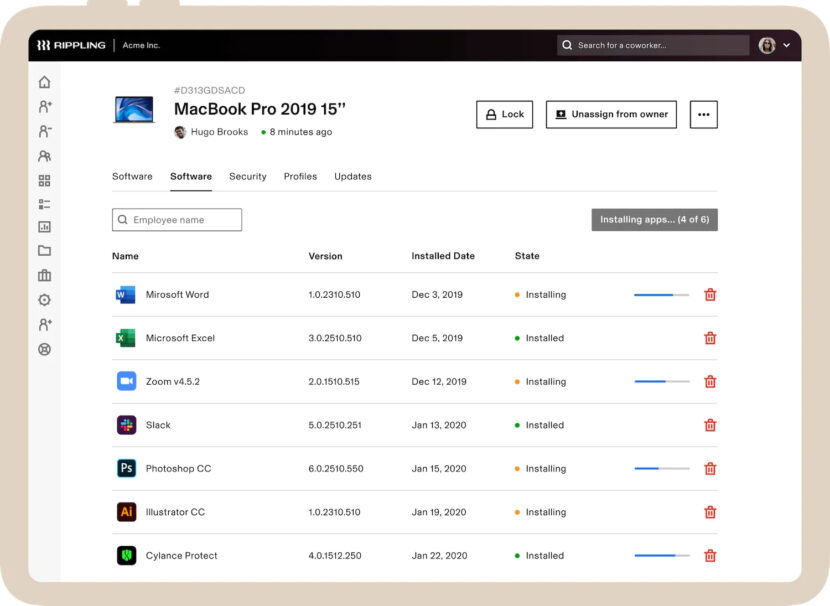Screen dimensions: 830x606
Task: Click the Employee name search field
Action: point(176,219)
